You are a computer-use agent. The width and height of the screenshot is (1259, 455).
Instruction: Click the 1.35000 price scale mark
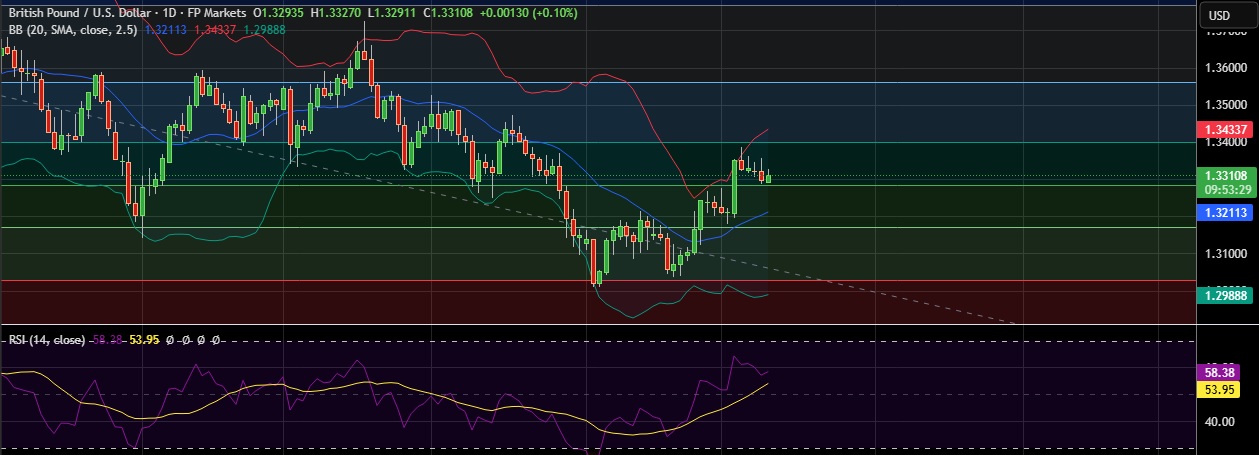(x=1225, y=104)
